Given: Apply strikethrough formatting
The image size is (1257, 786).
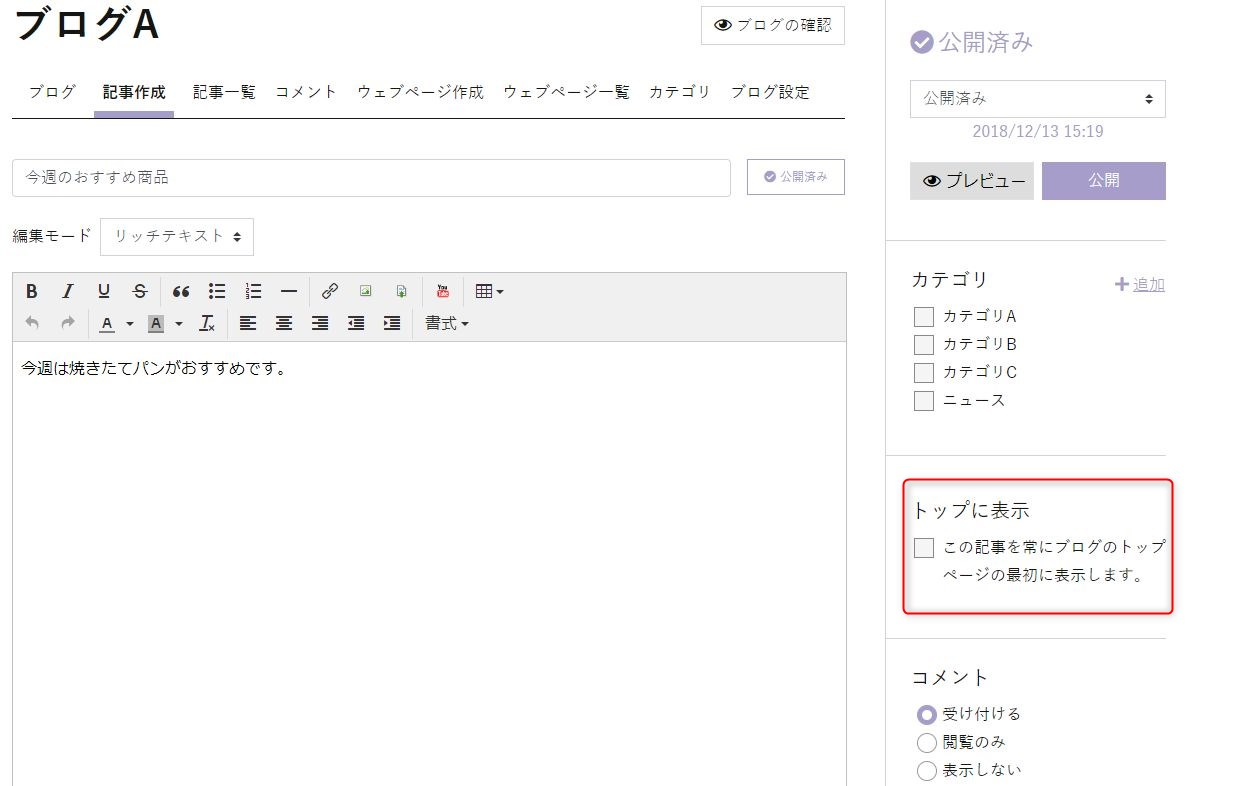Looking at the screenshot, I should (x=140, y=291).
